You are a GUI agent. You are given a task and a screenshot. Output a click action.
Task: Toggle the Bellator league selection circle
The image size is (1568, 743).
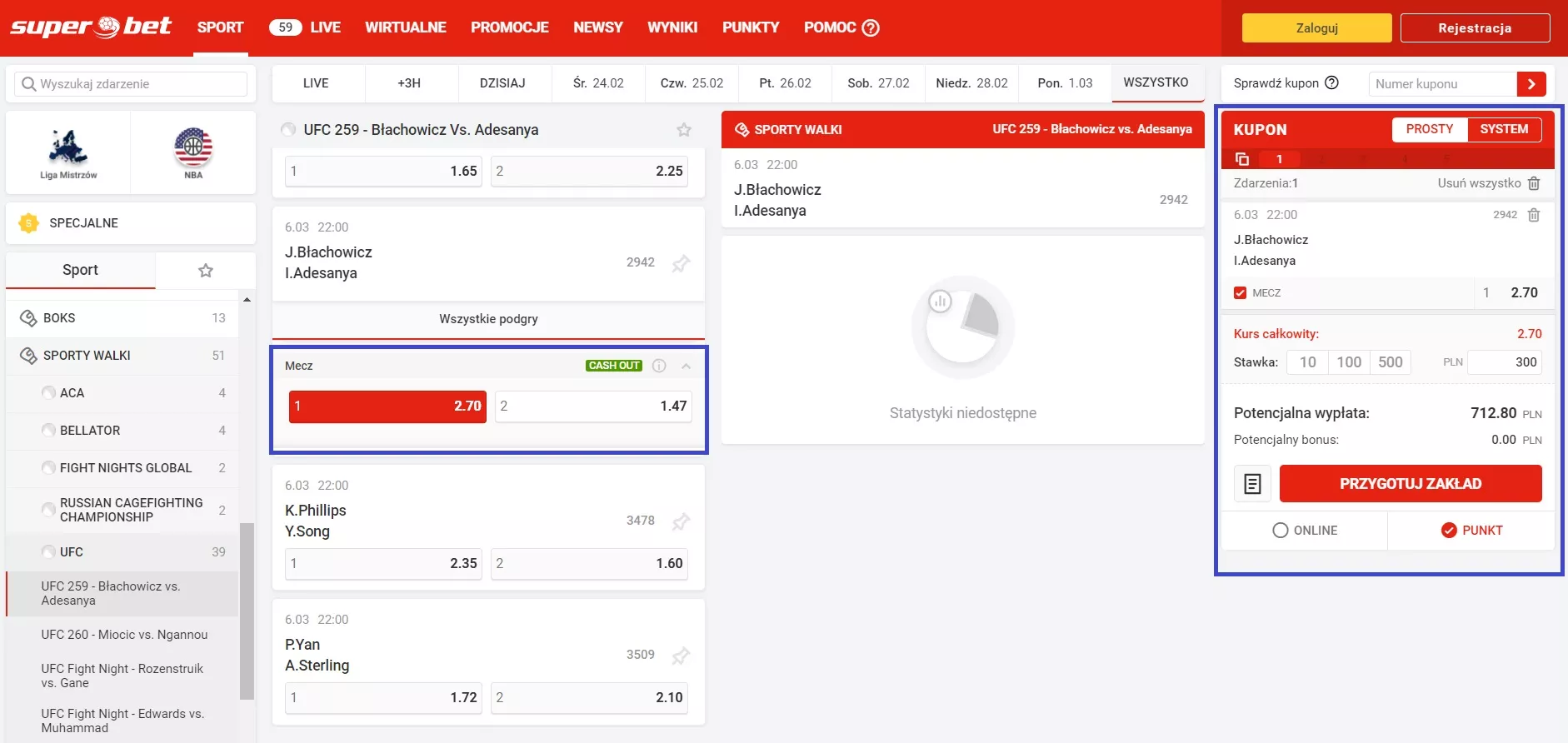click(x=49, y=431)
